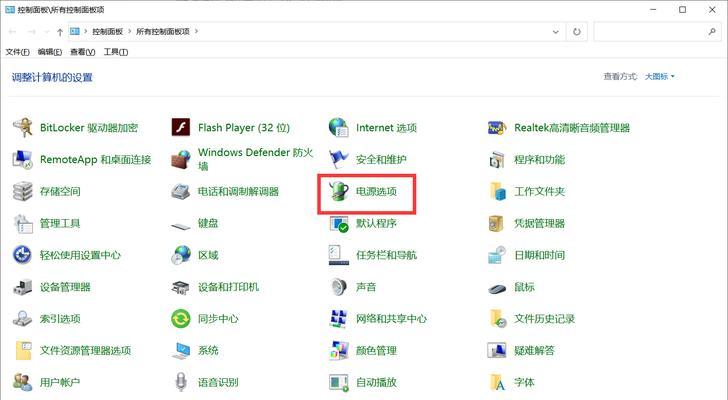728x400 pixels.
Task: Click the 用户帐户 text label
Action: (60, 382)
